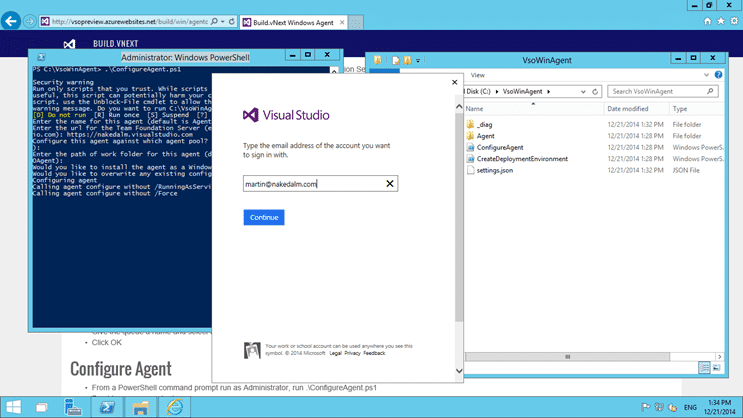
Task: Open previous locations dropdown in explorer address bar
Action: pyautogui.click(x=583, y=91)
